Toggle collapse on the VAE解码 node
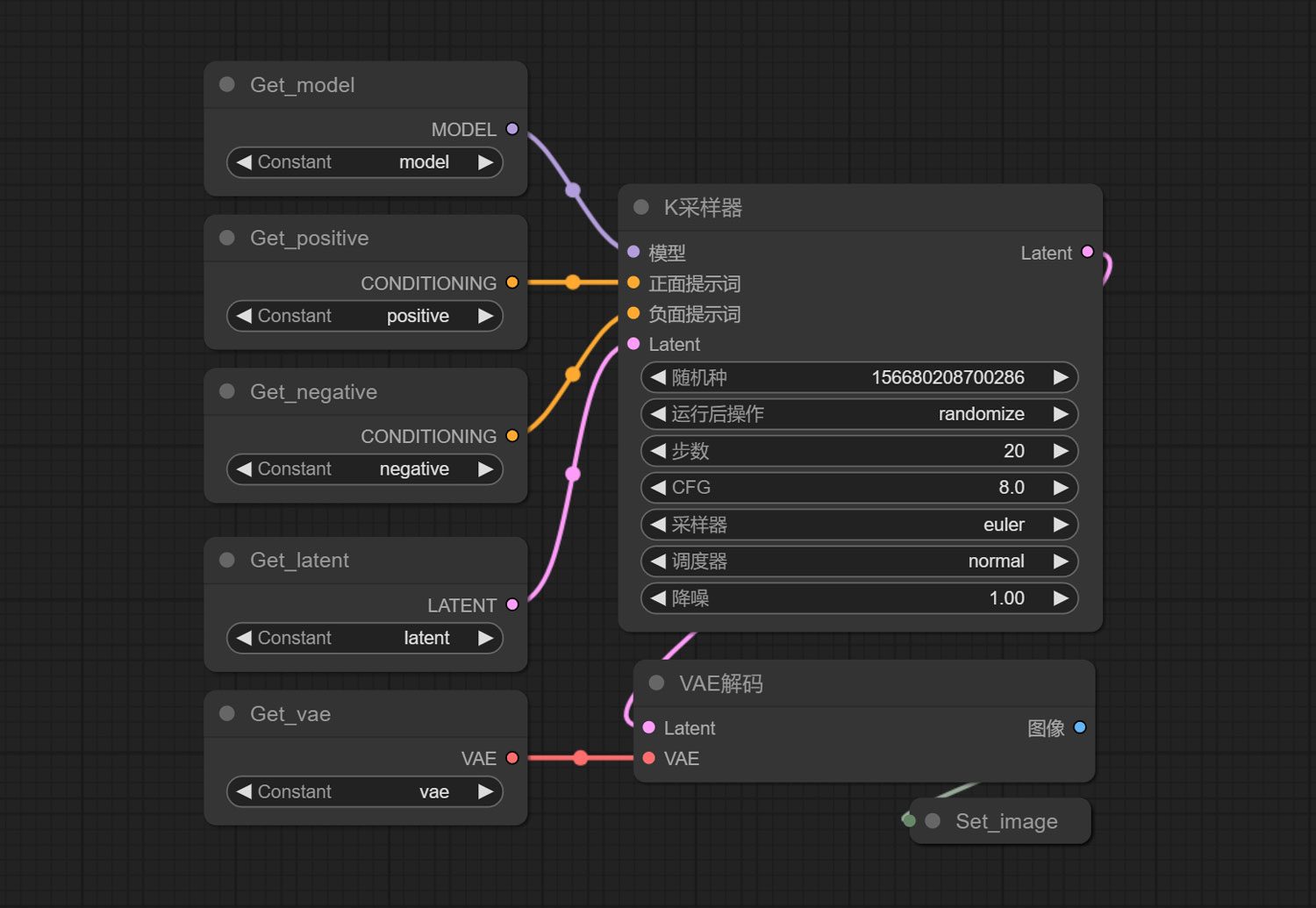The width and height of the screenshot is (1316, 908). [x=656, y=683]
